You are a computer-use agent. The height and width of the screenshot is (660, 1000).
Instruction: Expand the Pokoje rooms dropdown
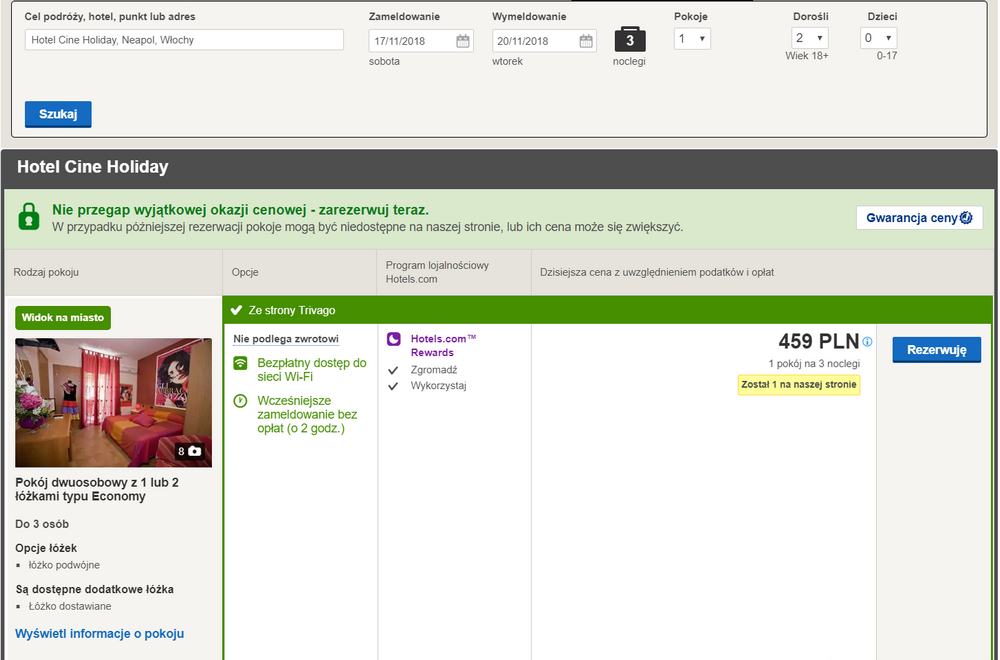pyautogui.click(x=692, y=39)
